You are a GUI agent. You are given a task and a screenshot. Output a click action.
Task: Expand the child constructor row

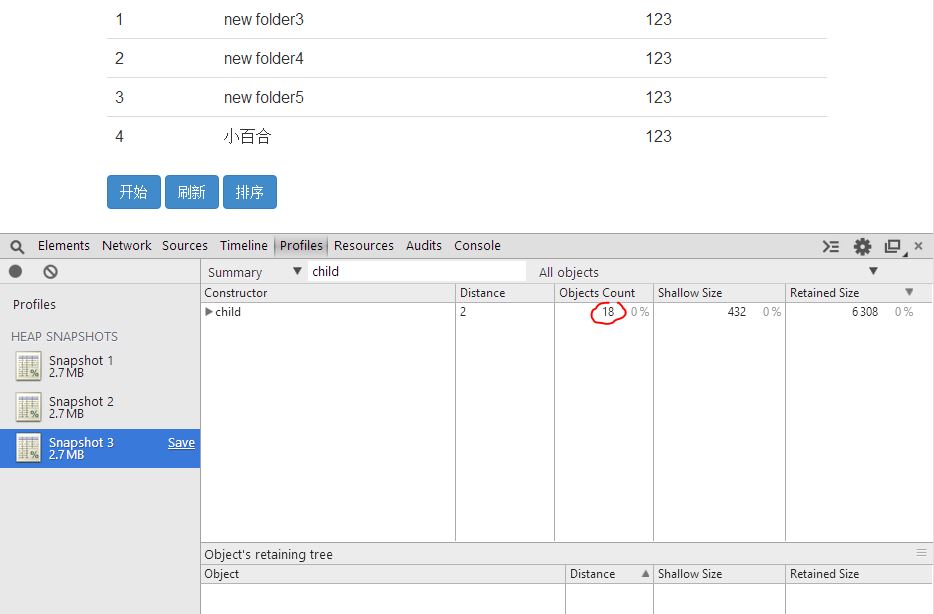pos(209,312)
